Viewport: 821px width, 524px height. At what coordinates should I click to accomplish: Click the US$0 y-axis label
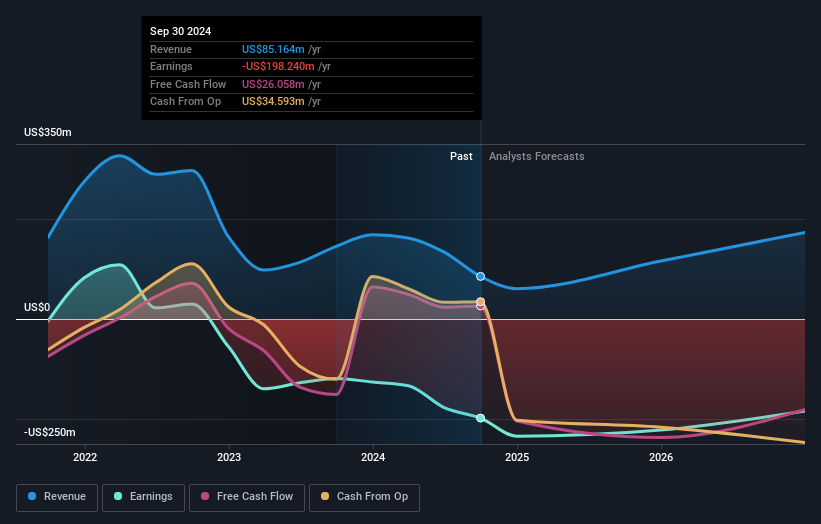[37, 307]
